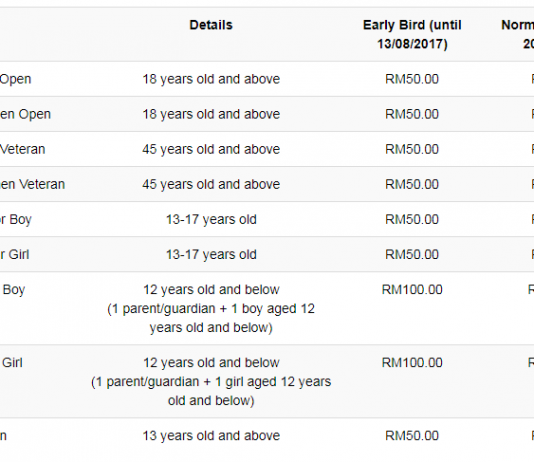The image size is (534, 462).
Task: Select the RM50.00 price in the 13-17 Girl row
Action: point(412,254)
